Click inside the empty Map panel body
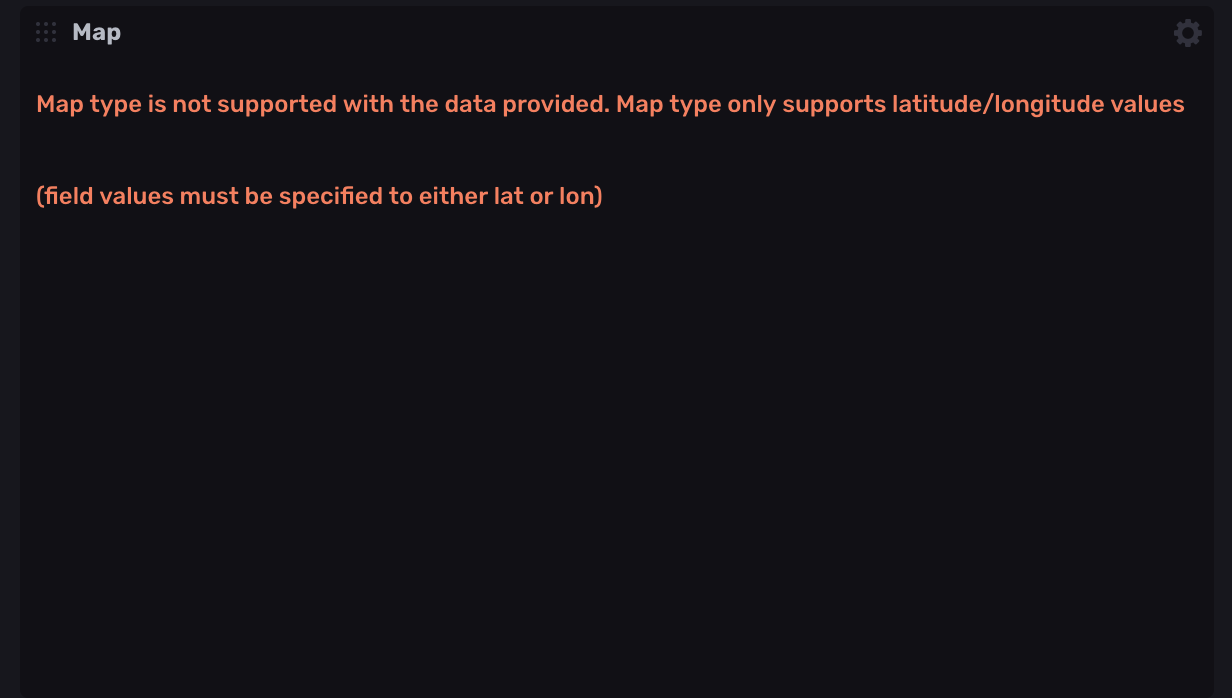The width and height of the screenshot is (1232, 698). (x=616, y=450)
